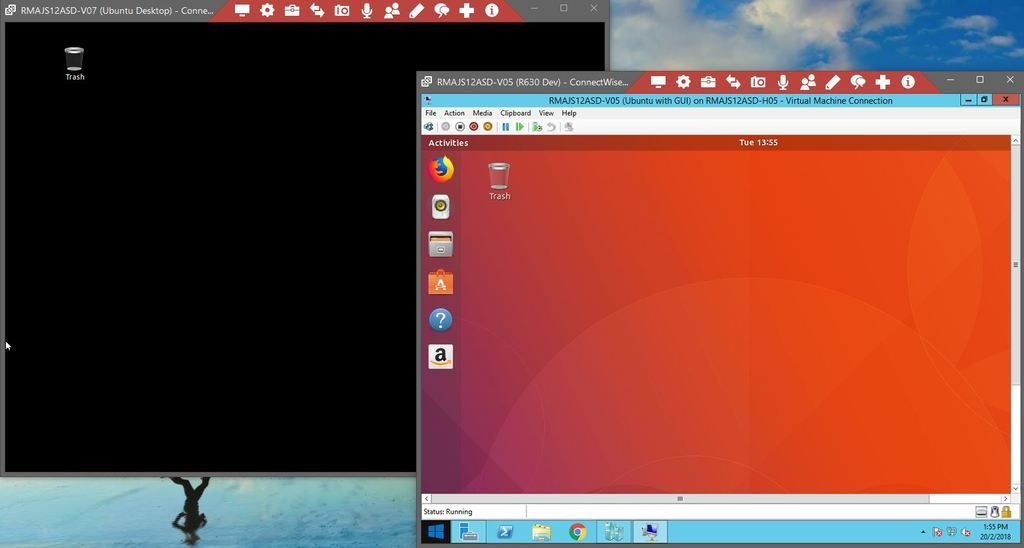The image size is (1024, 548).
Task: Create a checkpoint using the VM toolbar icon
Action: (x=537, y=127)
